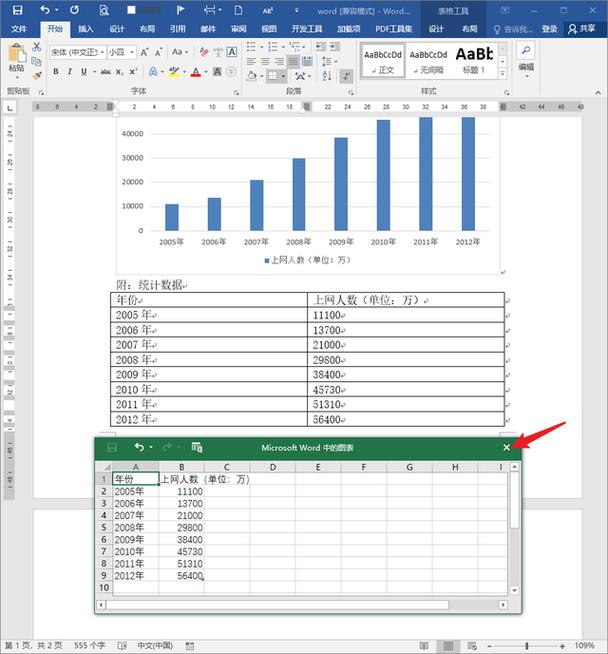This screenshot has height=654, width=608.
Task: Apply character border icon
Action: [232, 52]
